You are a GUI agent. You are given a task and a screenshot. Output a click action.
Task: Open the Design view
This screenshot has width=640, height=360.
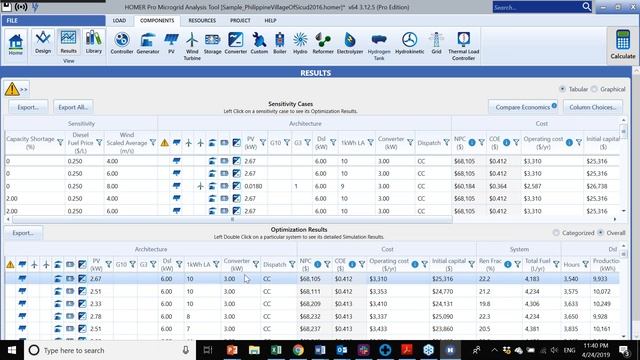click(43, 43)
